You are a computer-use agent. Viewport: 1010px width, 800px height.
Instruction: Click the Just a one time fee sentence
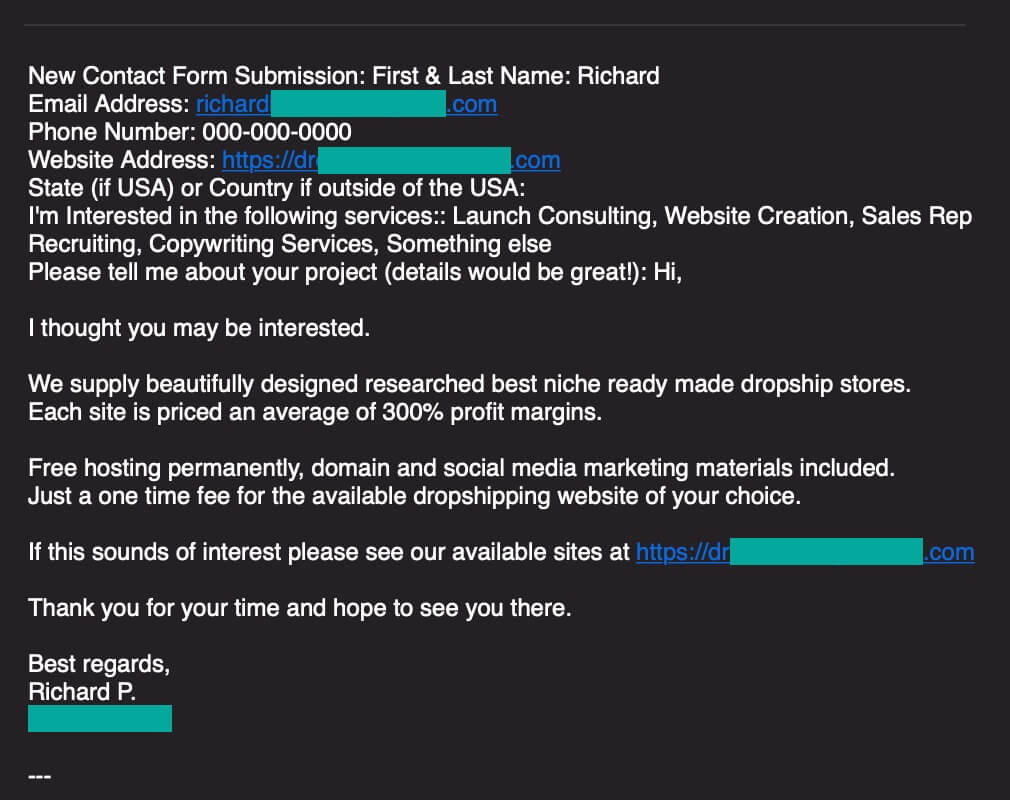point(415,496)
